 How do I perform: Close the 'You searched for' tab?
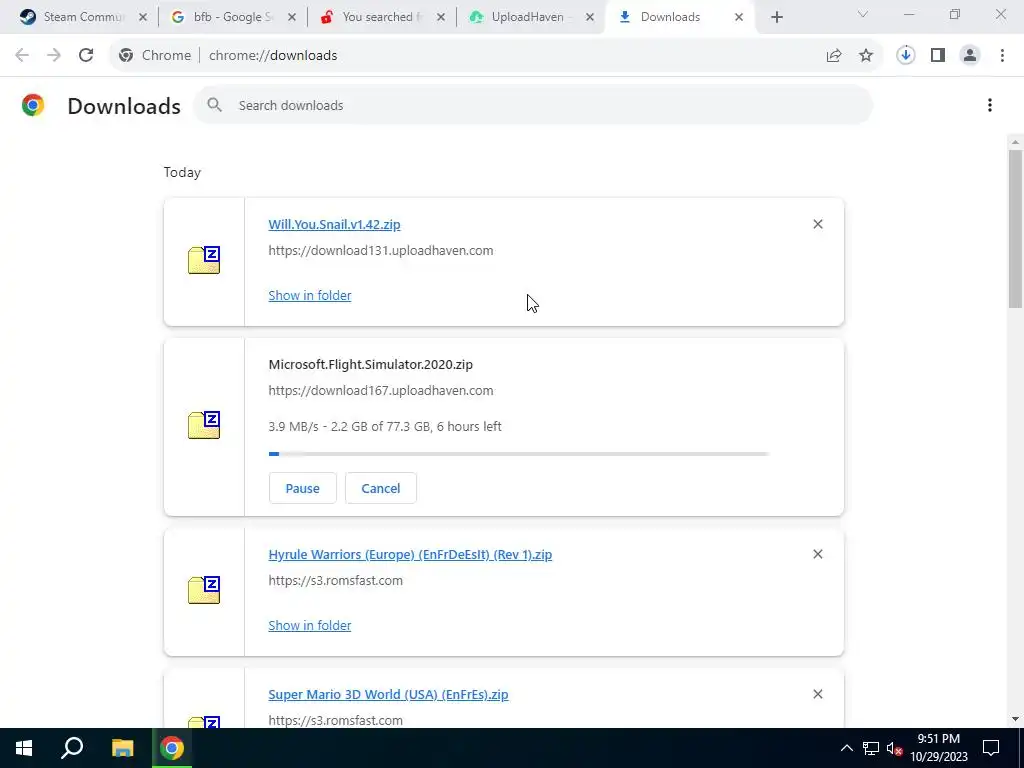(441, 18)
